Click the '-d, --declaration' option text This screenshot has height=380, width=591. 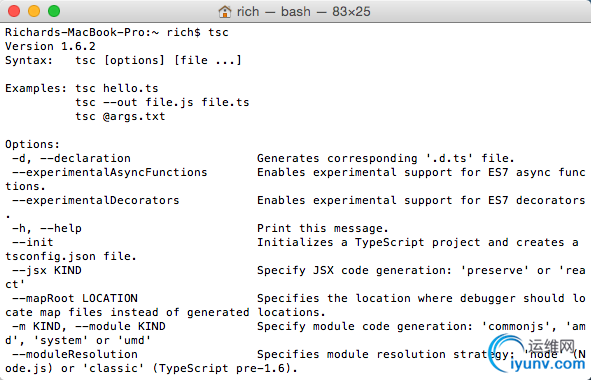71,158
